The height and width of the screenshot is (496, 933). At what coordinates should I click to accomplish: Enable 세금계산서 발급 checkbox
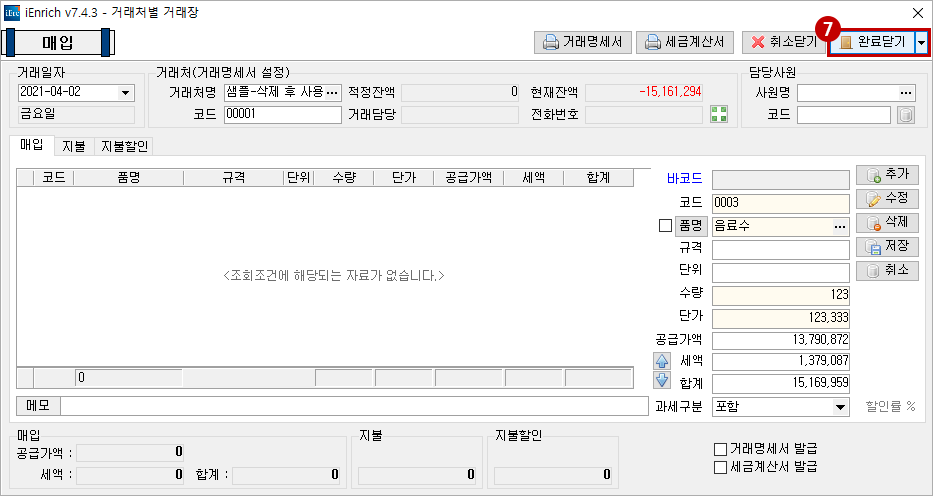tap(721, 467)
